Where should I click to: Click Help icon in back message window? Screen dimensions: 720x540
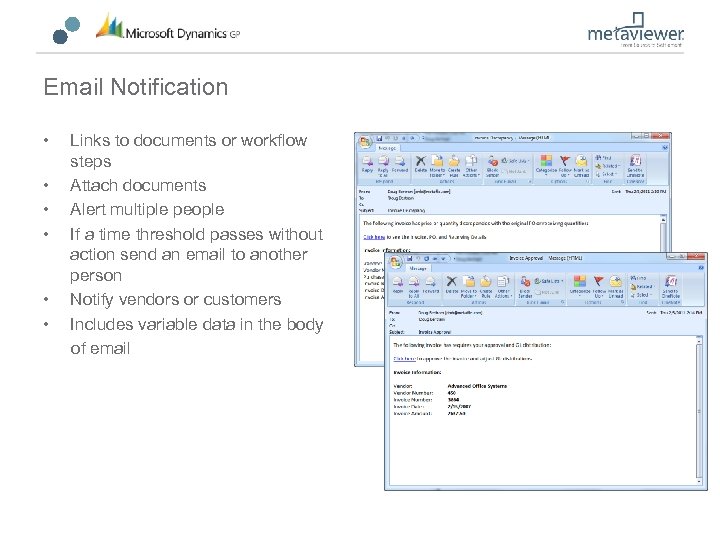(x=665, y=147)
